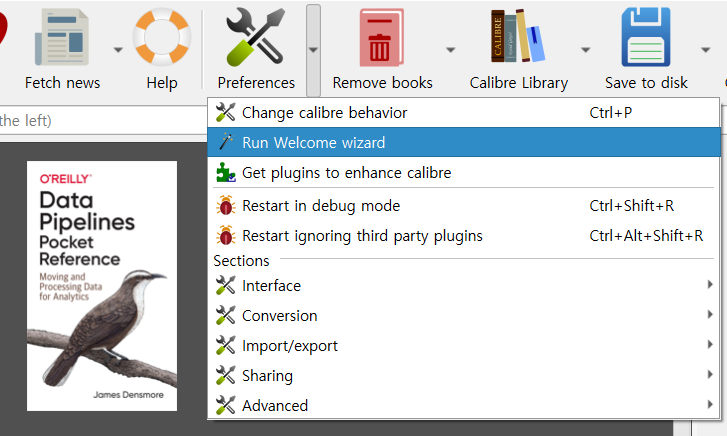
Task: Click the Preferences wrench and screwdriver icon
Action: point(256,37)
